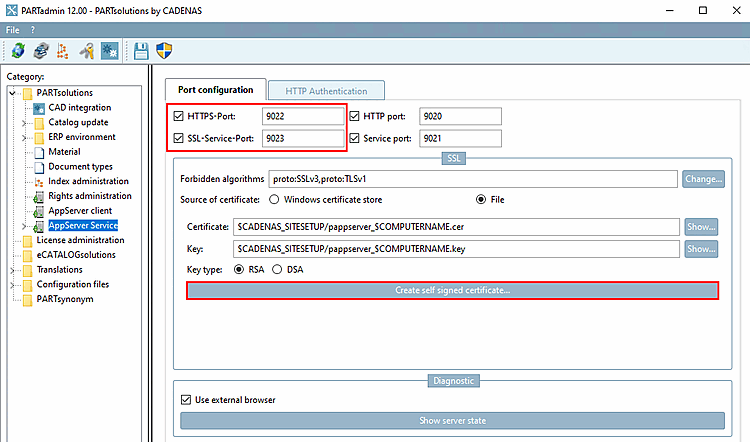The width and height of the screenshot is (750, 442).
Task: Click the keys toolbar icon
Action: [x=87, y=50]
